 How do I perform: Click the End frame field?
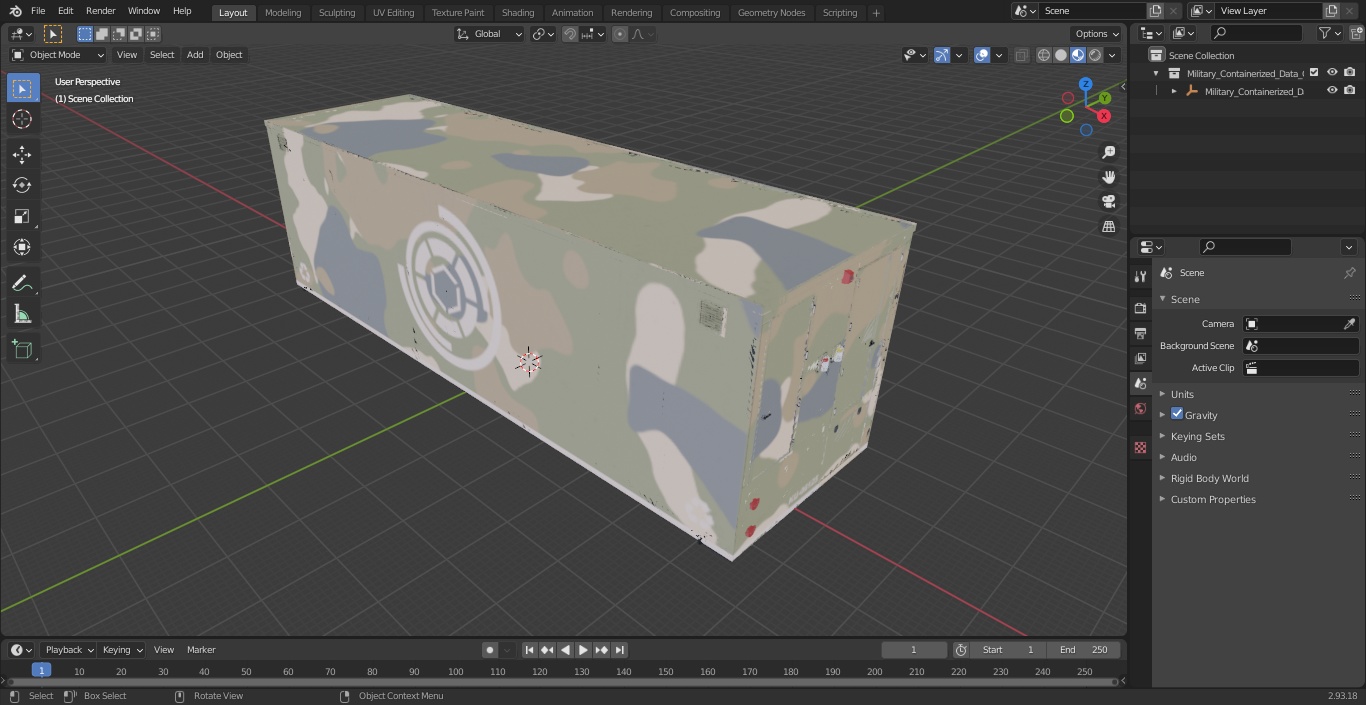tap(1083, 650)
